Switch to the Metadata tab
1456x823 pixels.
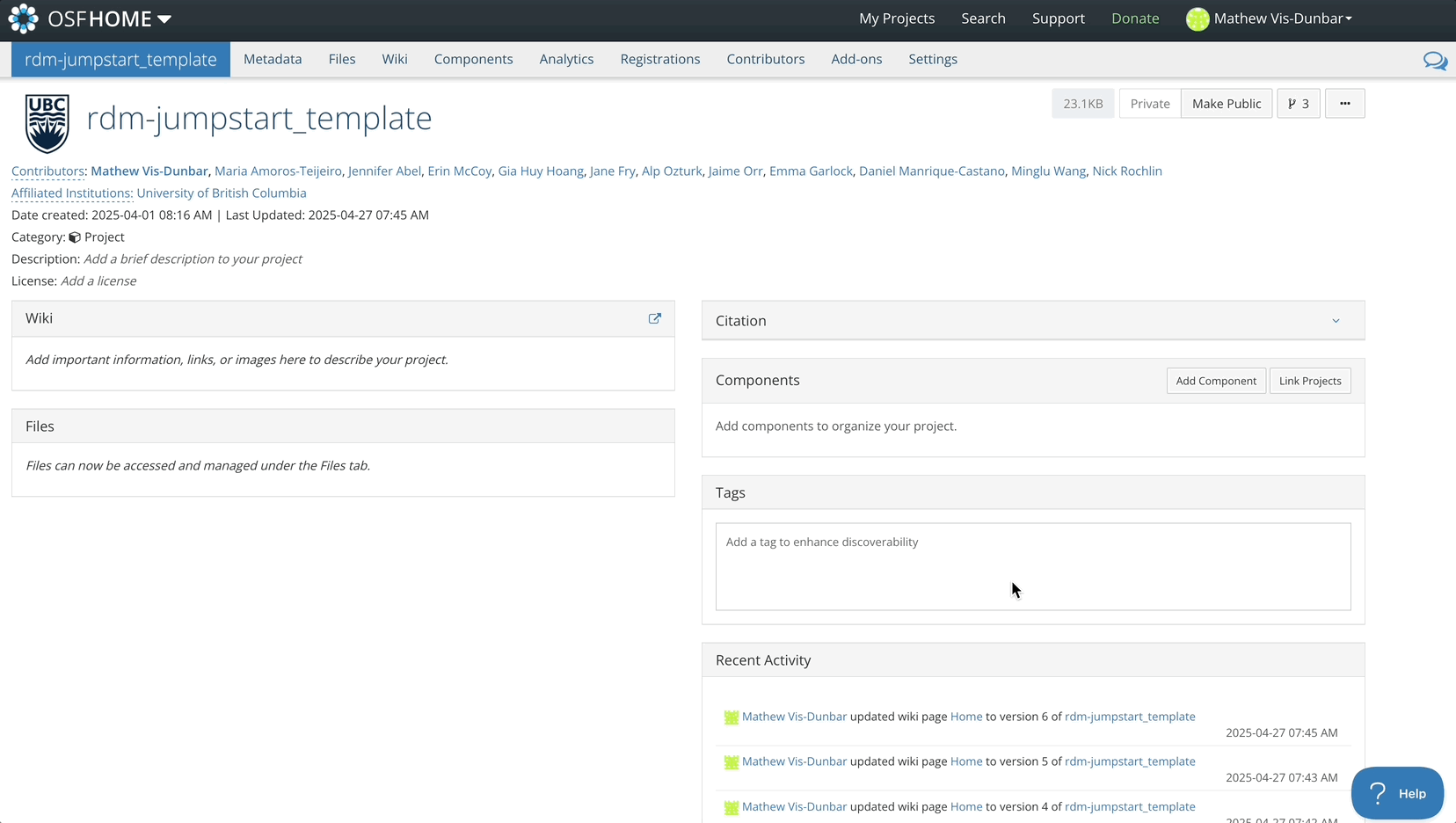tap(273, 60)
